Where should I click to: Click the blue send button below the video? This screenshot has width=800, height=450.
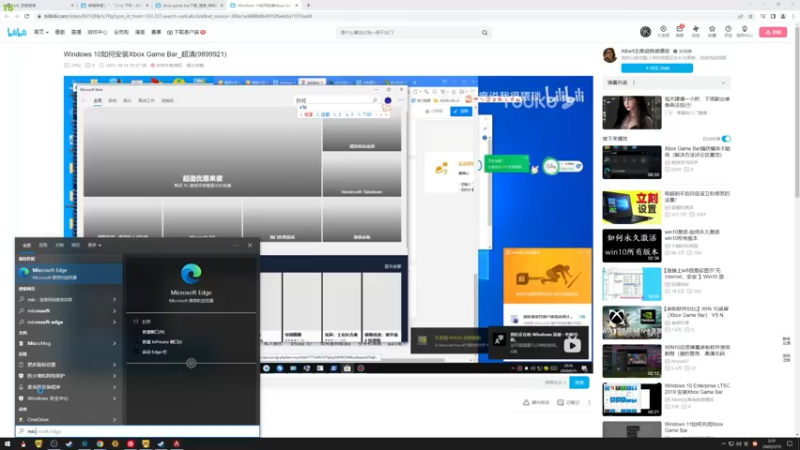coord(579,383)
